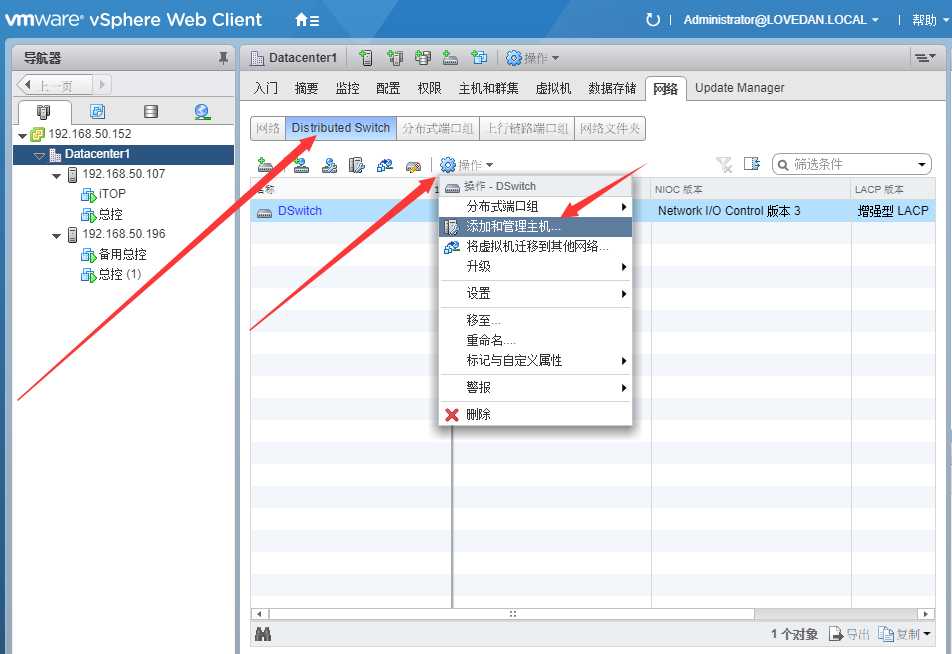Click New Distributed Switch icon in Datacenter1 toolbar
Screen dimensions: 952x654
450,58
